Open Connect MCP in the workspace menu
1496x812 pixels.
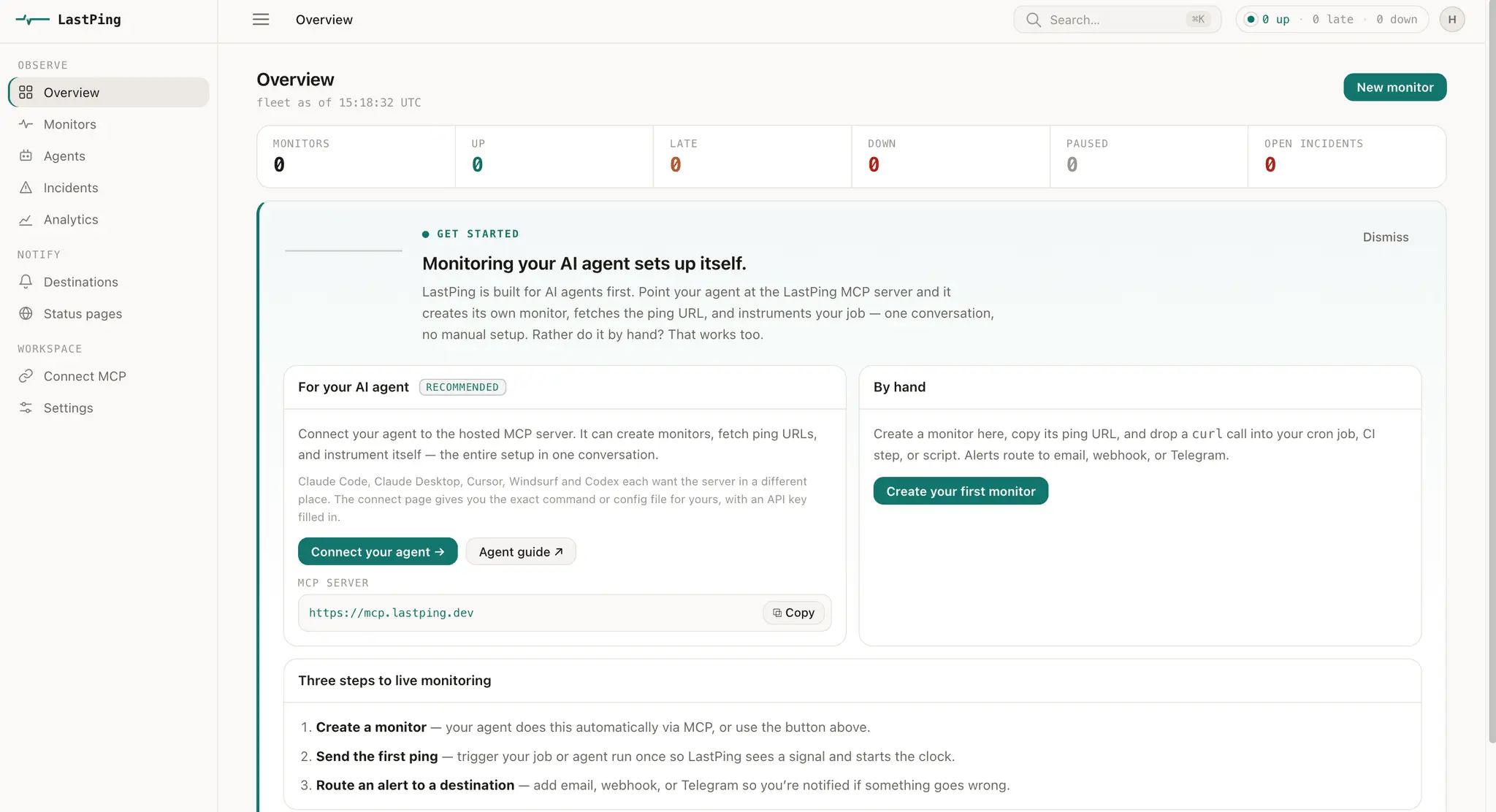pyautogui.click(x=109, y=376)
